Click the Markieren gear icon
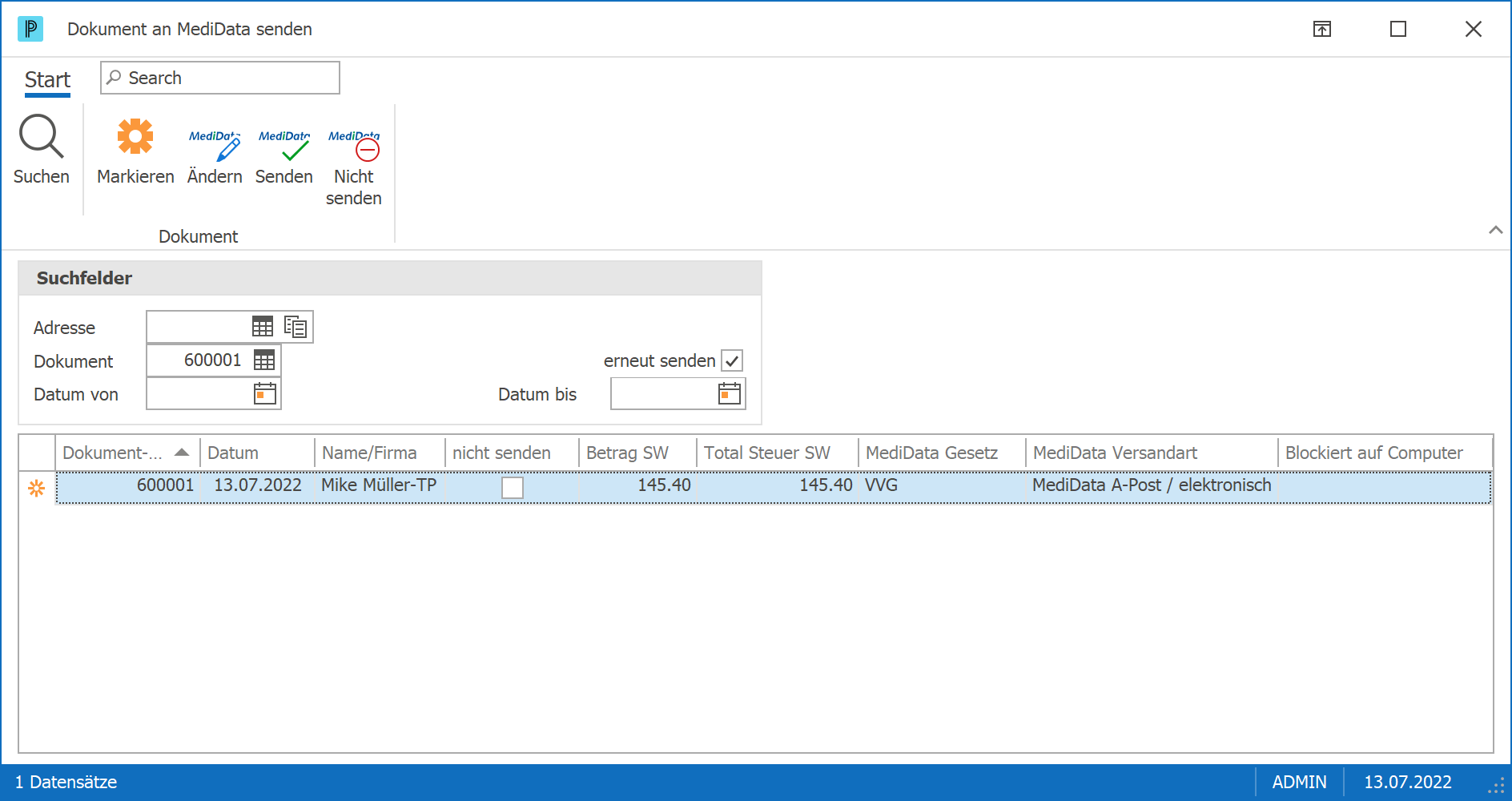Screen dimensions: 1512x801 tap(135, 136)
